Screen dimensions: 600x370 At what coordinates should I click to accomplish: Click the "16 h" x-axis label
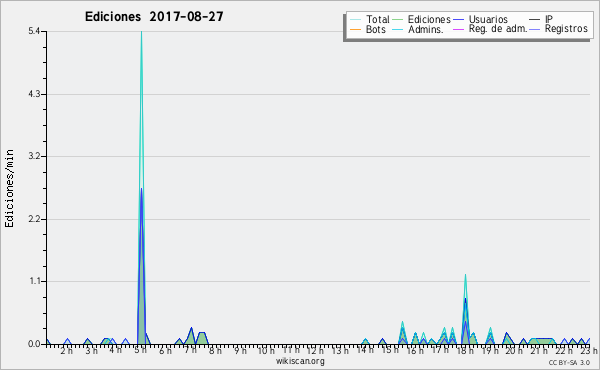pyautogui.click(x=415, y=351)
